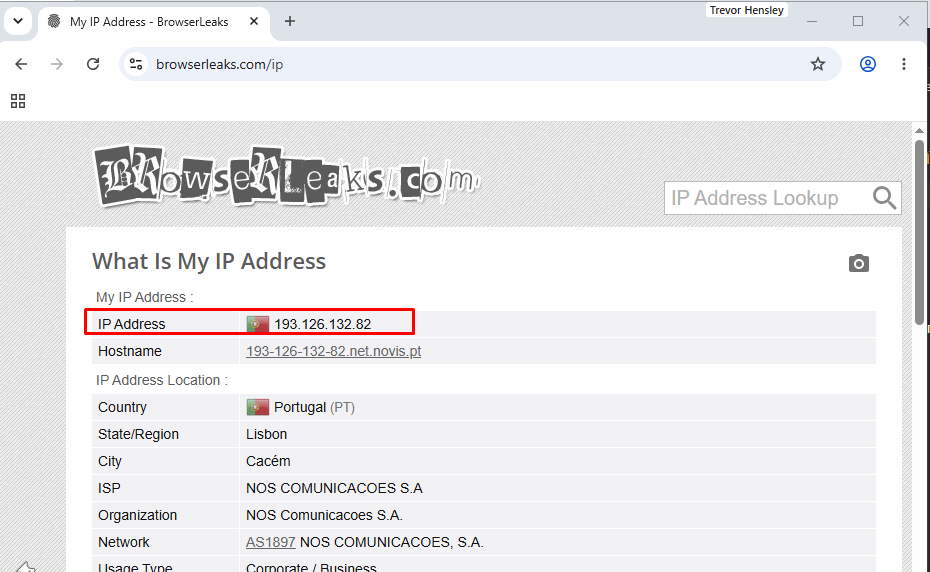The width and height of the screenshot is (930, 572).
Task: Open a new tab with plus button
Action: [289, 21]
